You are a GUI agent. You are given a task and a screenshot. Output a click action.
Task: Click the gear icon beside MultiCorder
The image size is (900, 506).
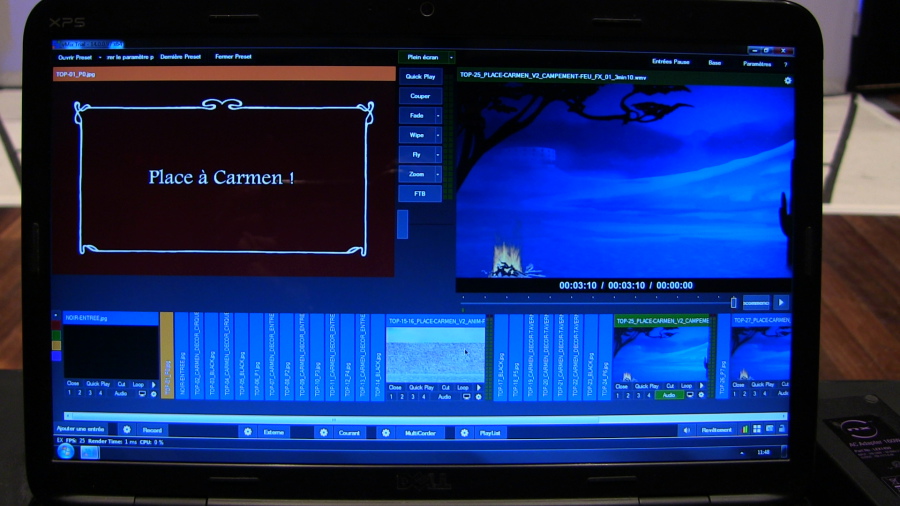click(x=384, y=433)
